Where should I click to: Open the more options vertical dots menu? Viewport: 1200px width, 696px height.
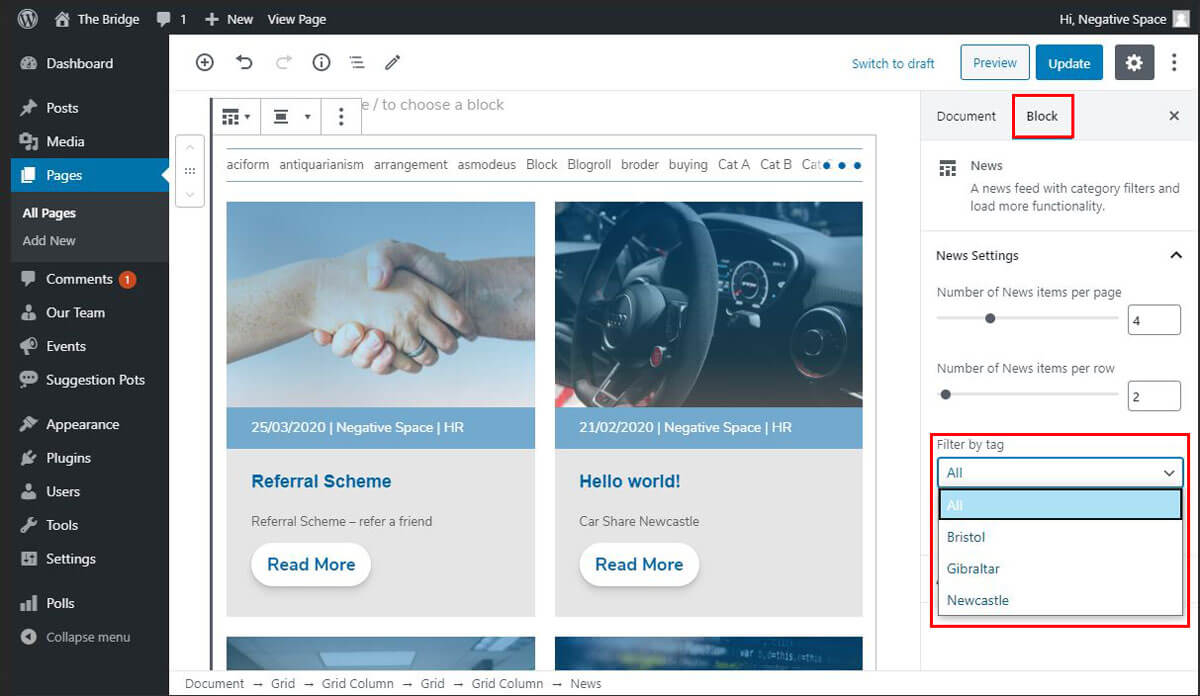click(x=1174, y=63)
